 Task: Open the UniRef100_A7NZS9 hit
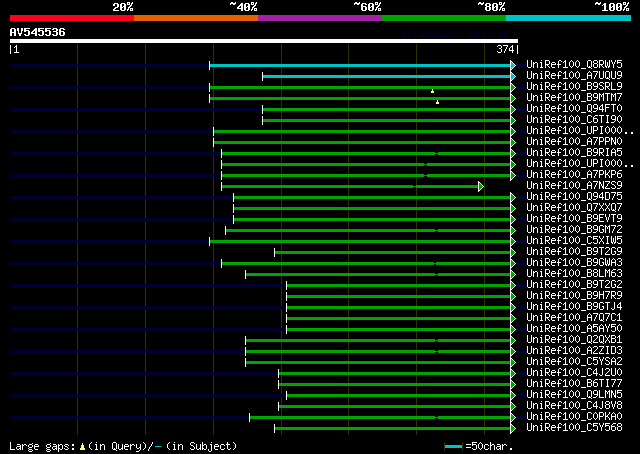click(x=574, y=186)
